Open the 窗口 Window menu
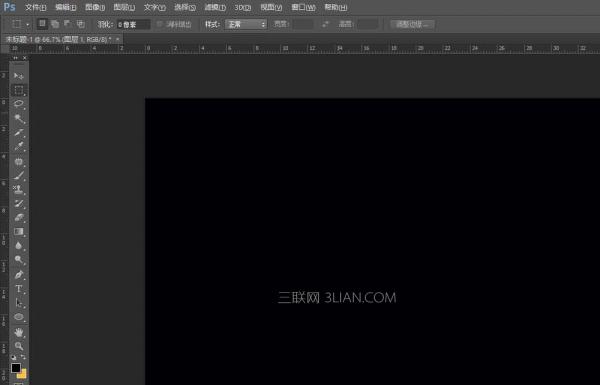This screenshot has height=385, width=600. [303, 7]
